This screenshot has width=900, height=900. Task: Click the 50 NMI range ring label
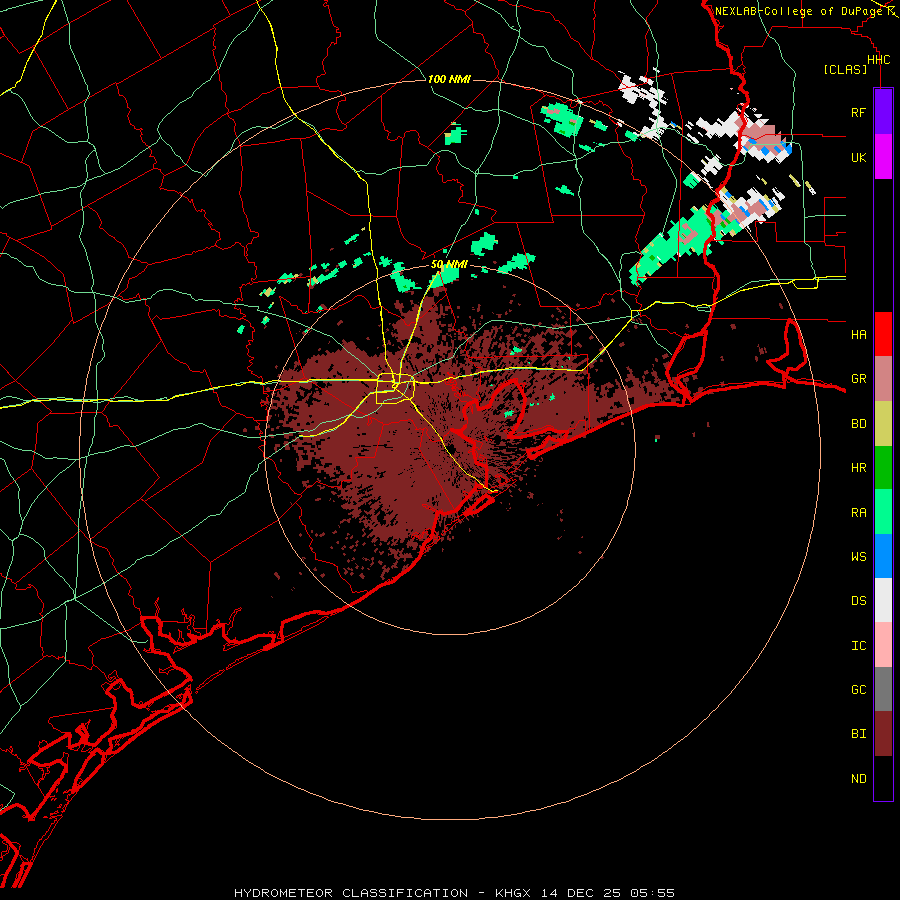[449, 264]
